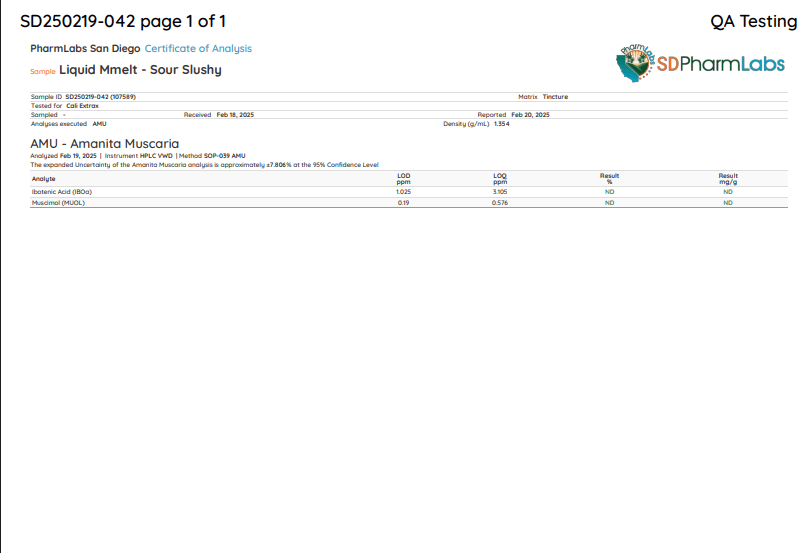Click the "LOD ppm" column header
Screen dimensions: 802x553
tap(403, 179)
